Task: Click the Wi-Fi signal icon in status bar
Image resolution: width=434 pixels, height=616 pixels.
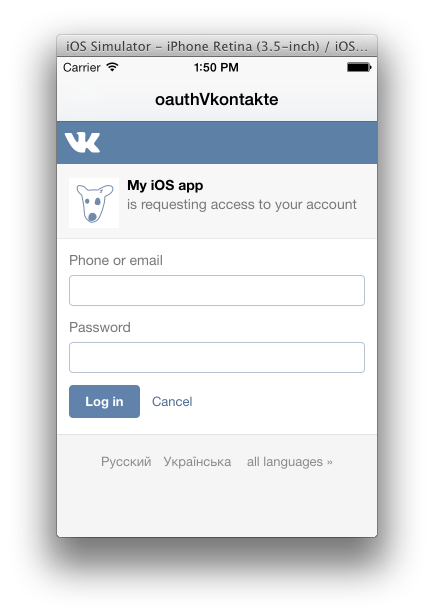Action: pos(112,67)
